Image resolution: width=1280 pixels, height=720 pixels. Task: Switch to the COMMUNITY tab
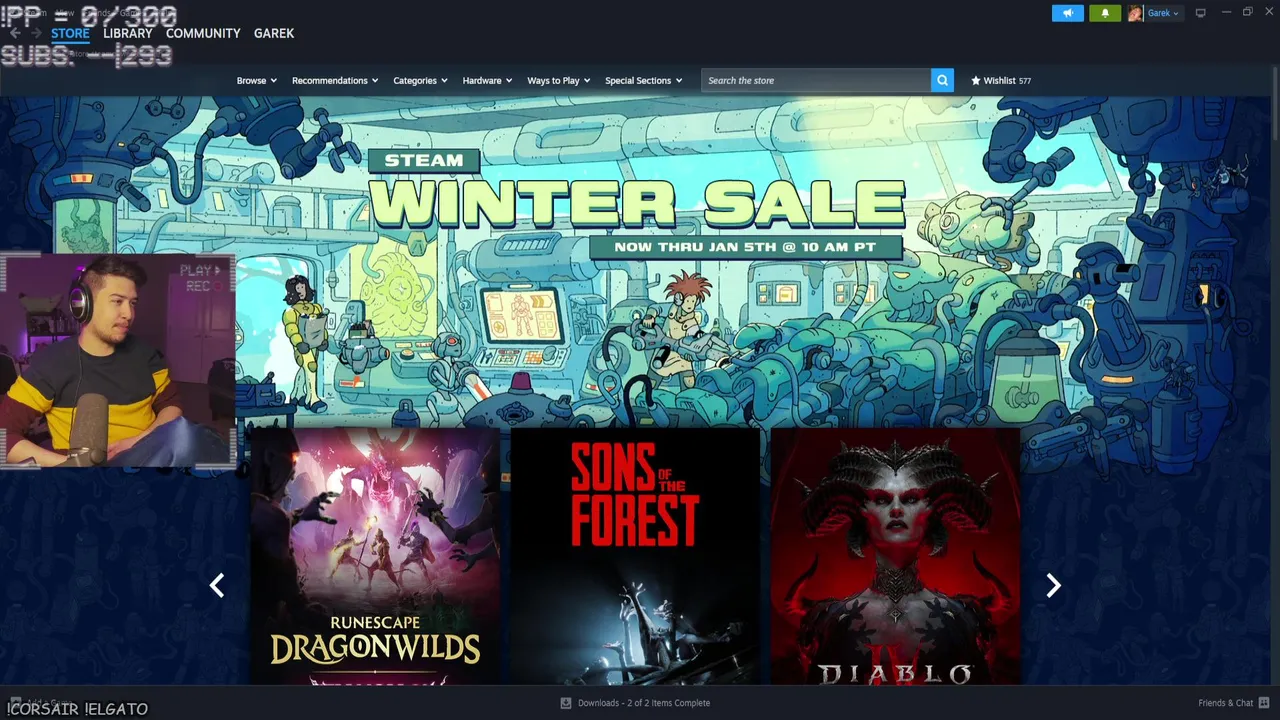click(203, 33)
